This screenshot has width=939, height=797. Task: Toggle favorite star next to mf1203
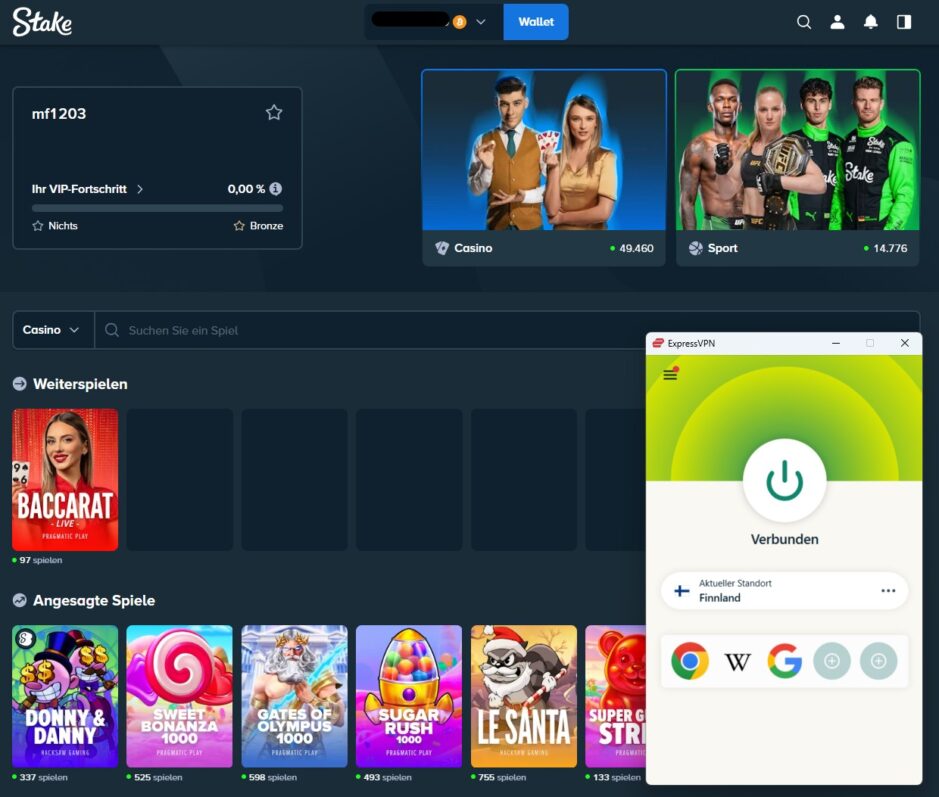(x=274, y=113)
